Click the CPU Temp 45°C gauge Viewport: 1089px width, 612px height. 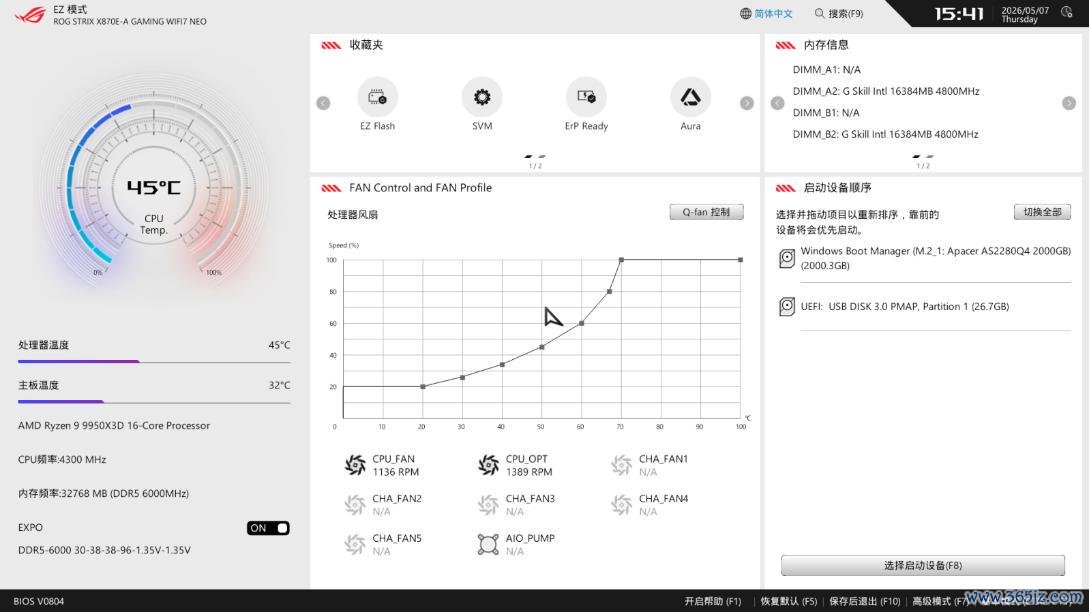[153, 188]
